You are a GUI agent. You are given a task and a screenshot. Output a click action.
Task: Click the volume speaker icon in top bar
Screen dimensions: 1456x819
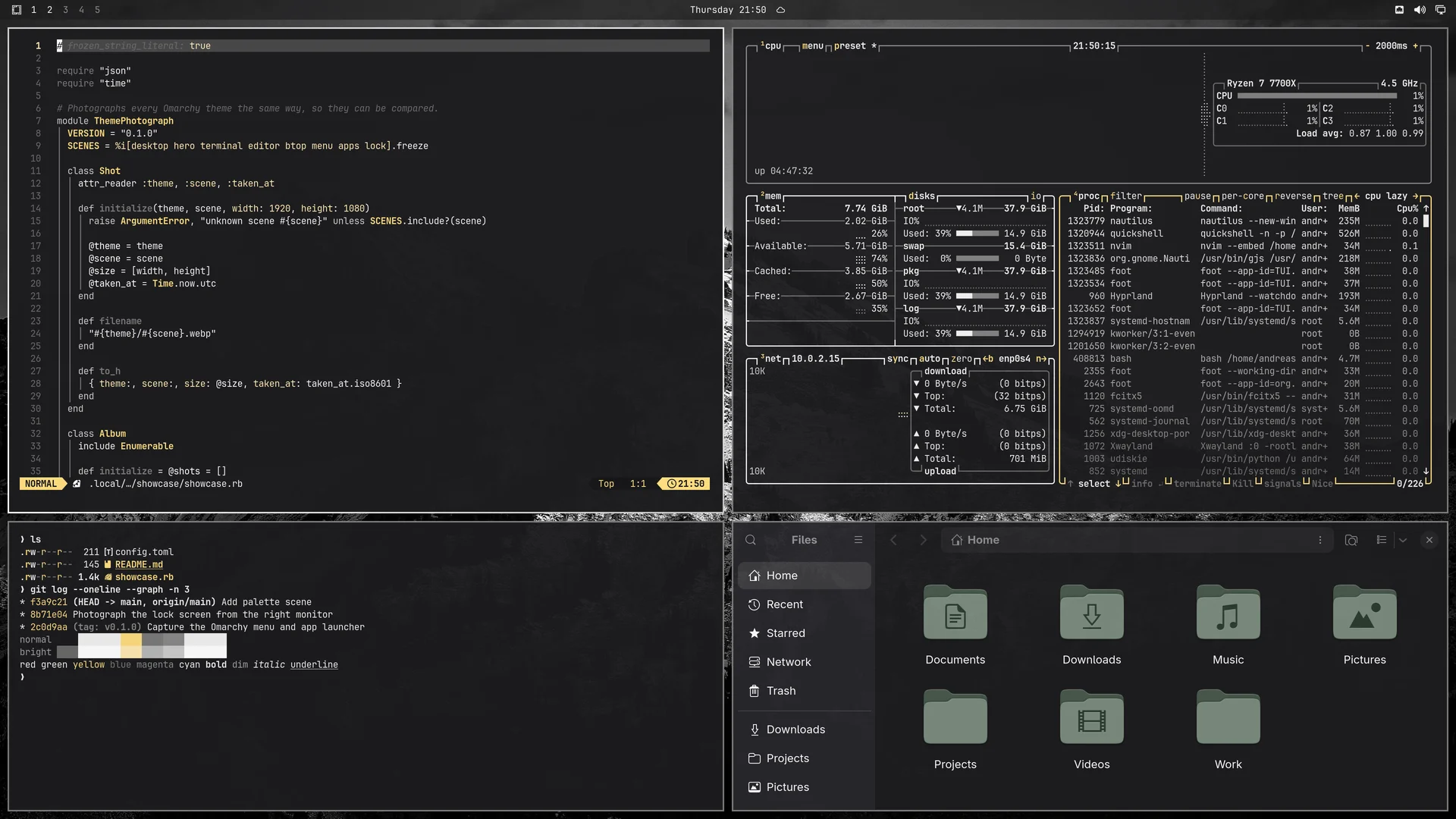tap(1420, 10)
